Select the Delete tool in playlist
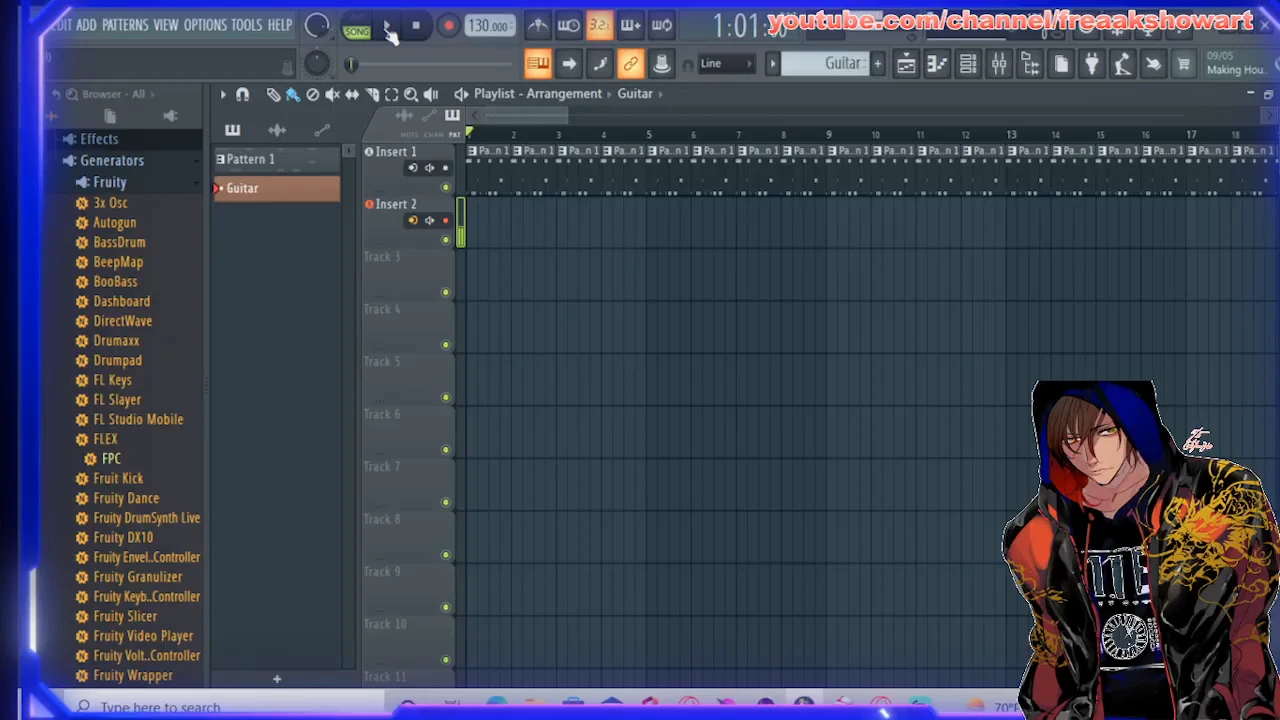This screenshot has width=1280, height=720. tap(312, 94)
